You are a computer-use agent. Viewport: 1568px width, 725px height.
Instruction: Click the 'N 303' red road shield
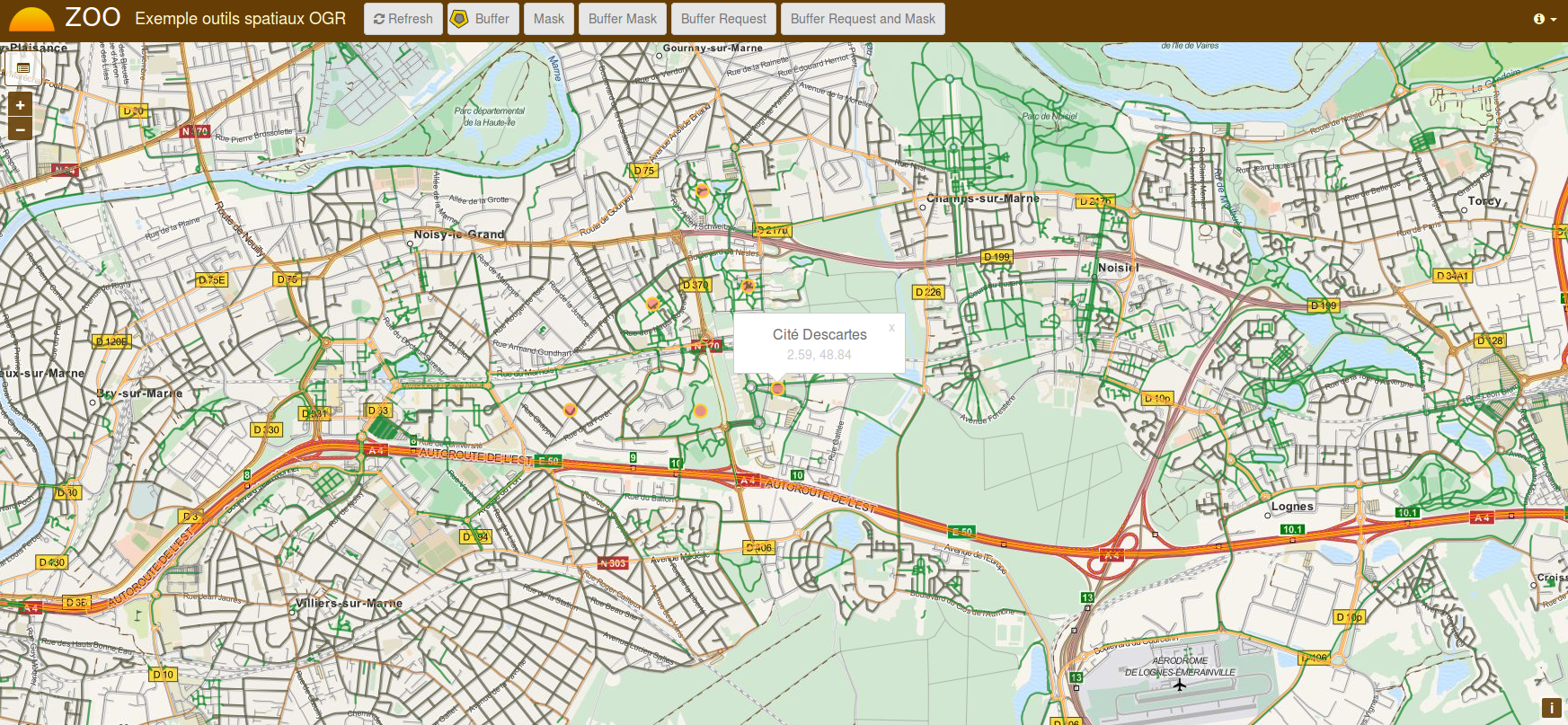(x=613, y=563)
